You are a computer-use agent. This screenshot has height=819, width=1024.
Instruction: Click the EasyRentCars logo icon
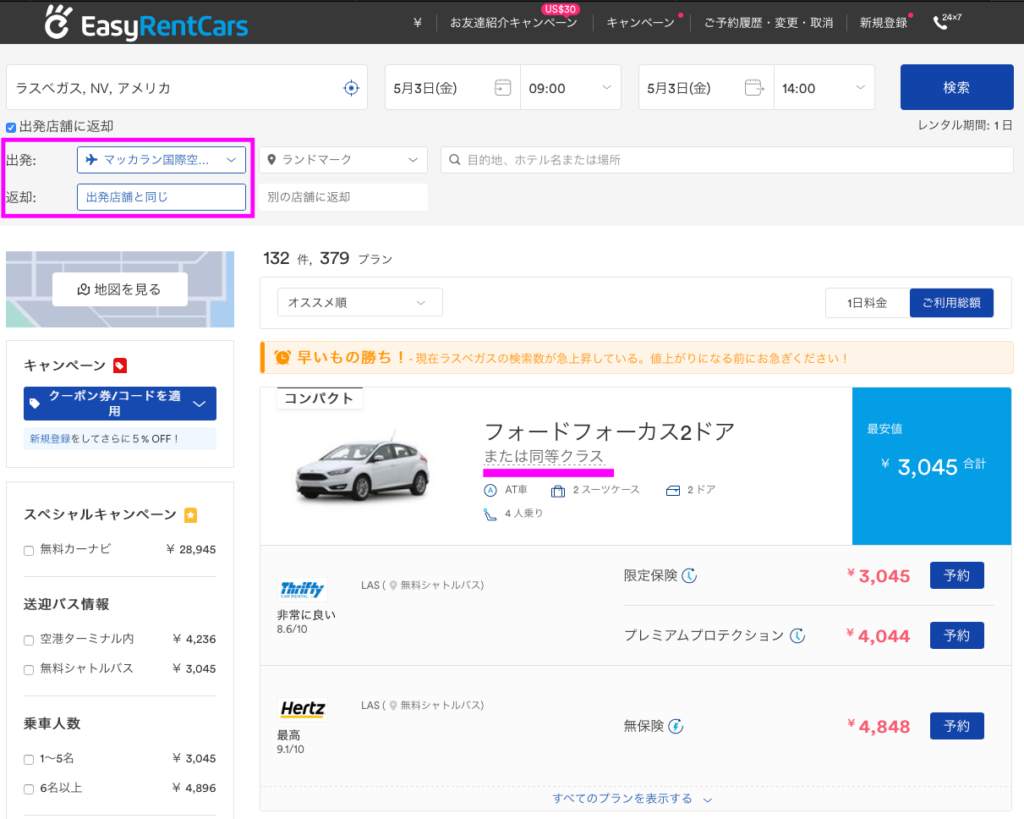pyautogui.click(x=60, y=22)
